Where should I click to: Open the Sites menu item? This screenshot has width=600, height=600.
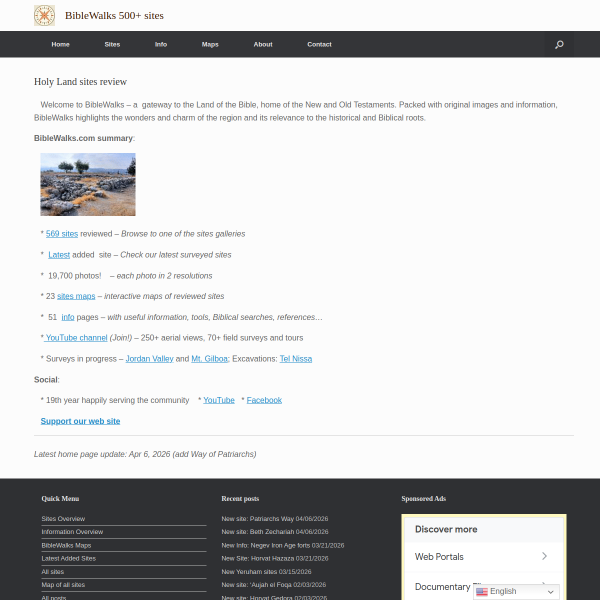112,45
